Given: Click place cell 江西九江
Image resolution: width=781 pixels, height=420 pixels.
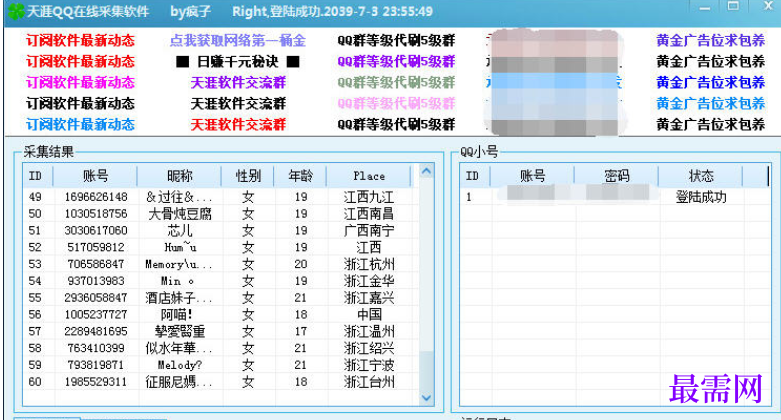Looking at the screenshot, I should point(369,197).
